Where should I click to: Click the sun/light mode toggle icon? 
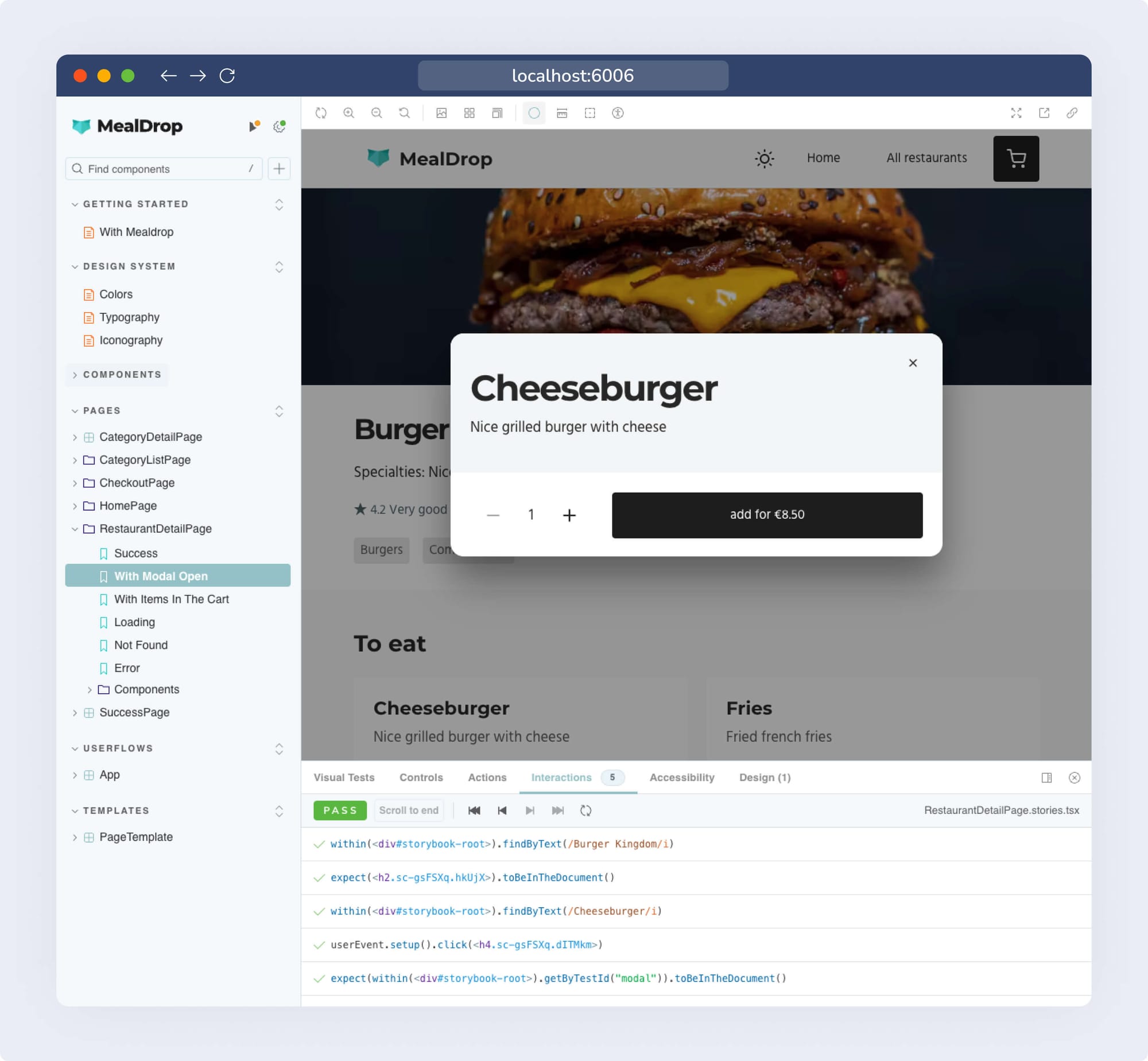(765, 158)
